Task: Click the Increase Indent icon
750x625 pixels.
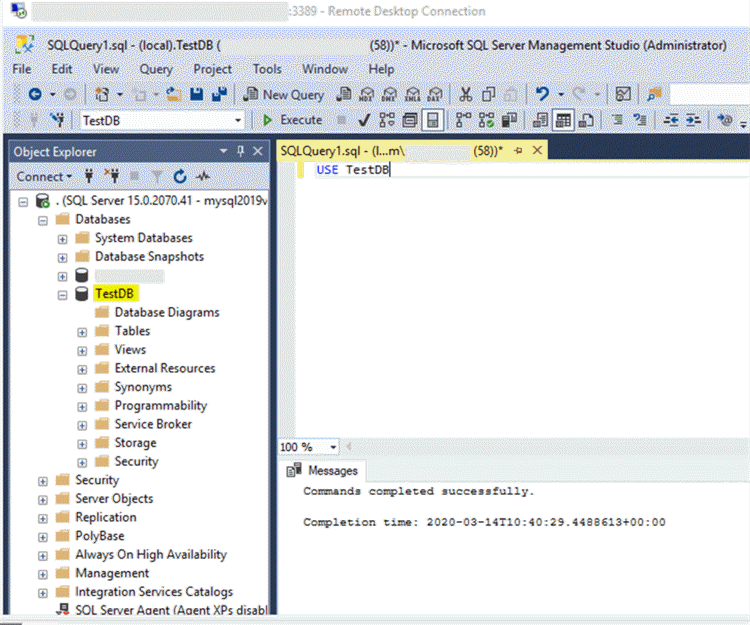Action: pos(694,120)
